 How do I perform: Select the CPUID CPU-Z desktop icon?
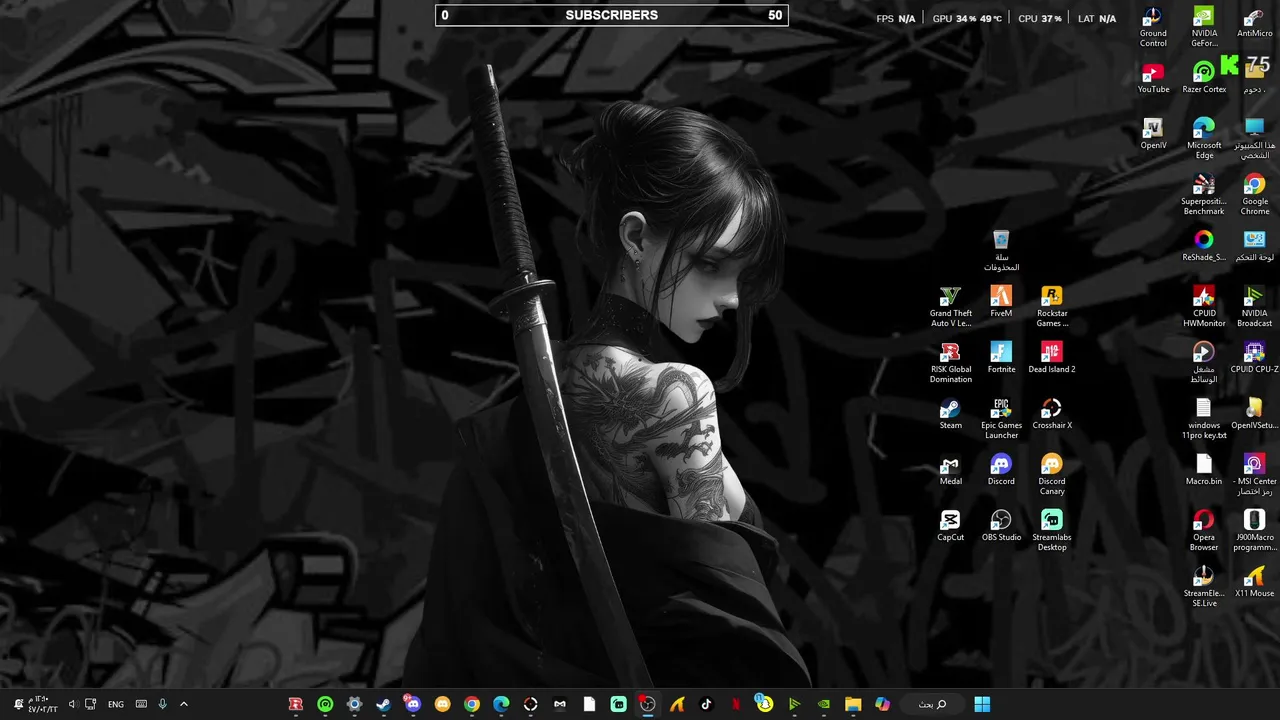1254,357
